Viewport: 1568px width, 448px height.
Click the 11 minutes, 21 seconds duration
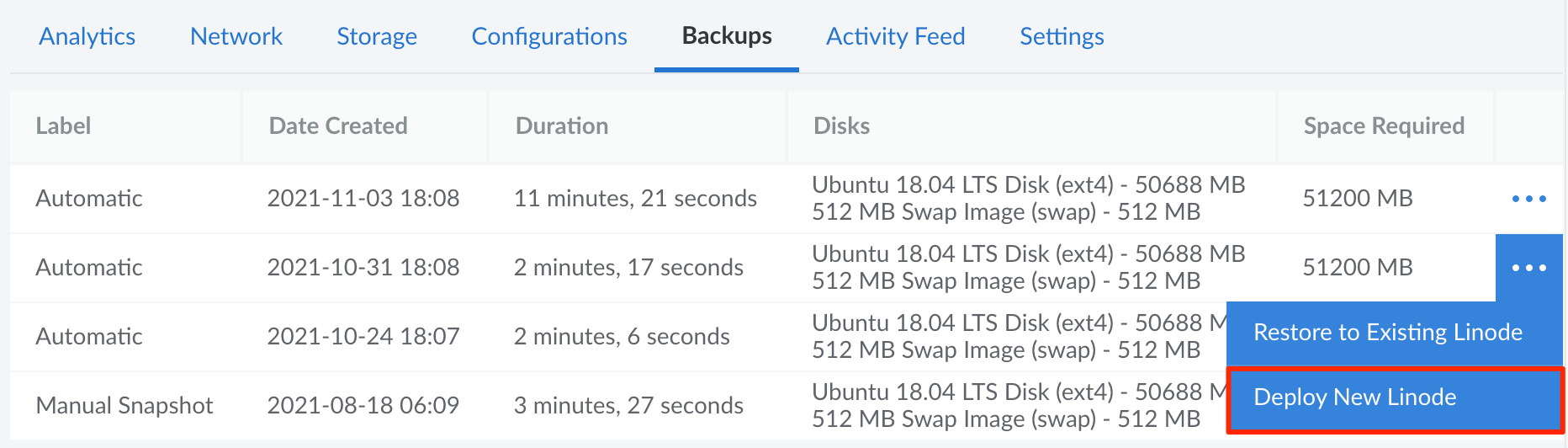pos(635,199)
